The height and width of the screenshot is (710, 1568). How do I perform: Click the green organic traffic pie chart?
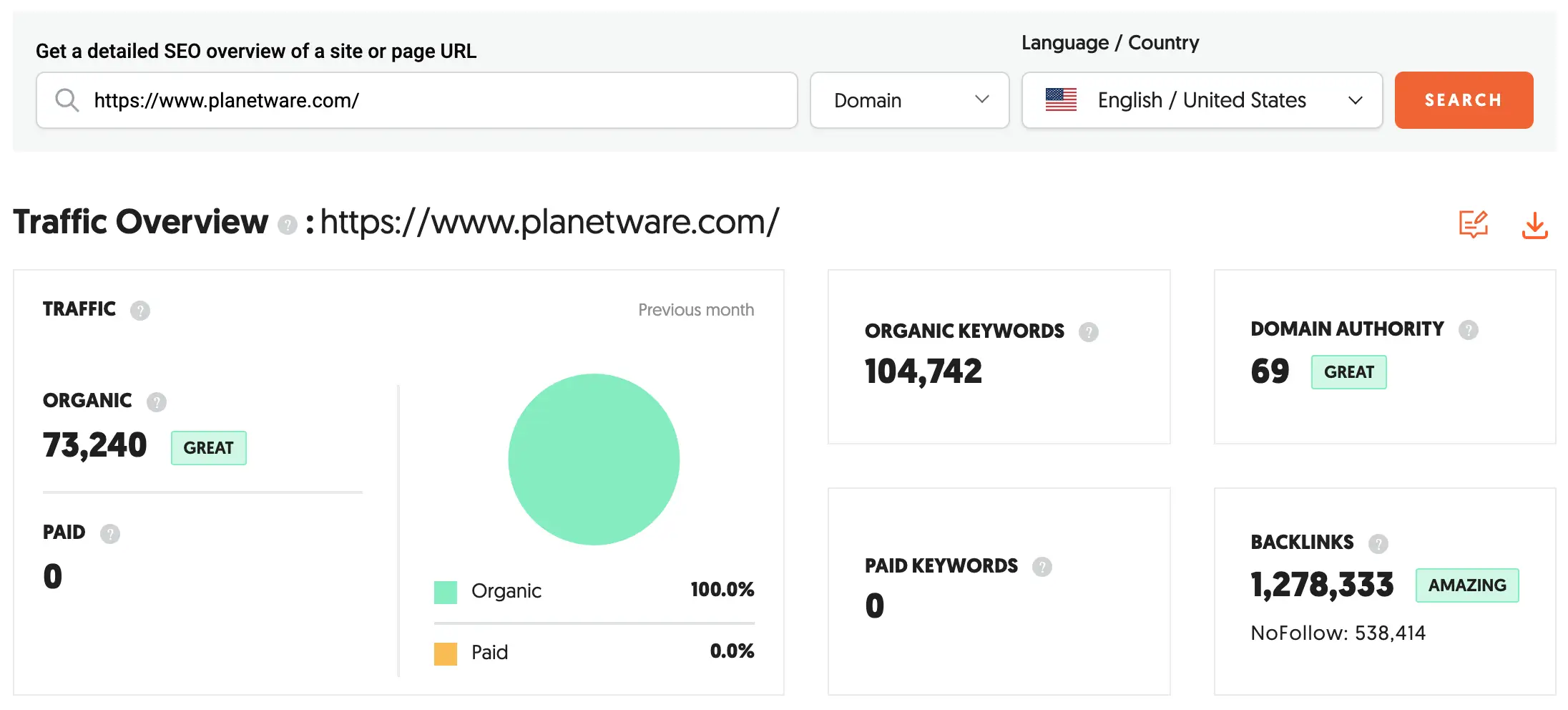594,459
